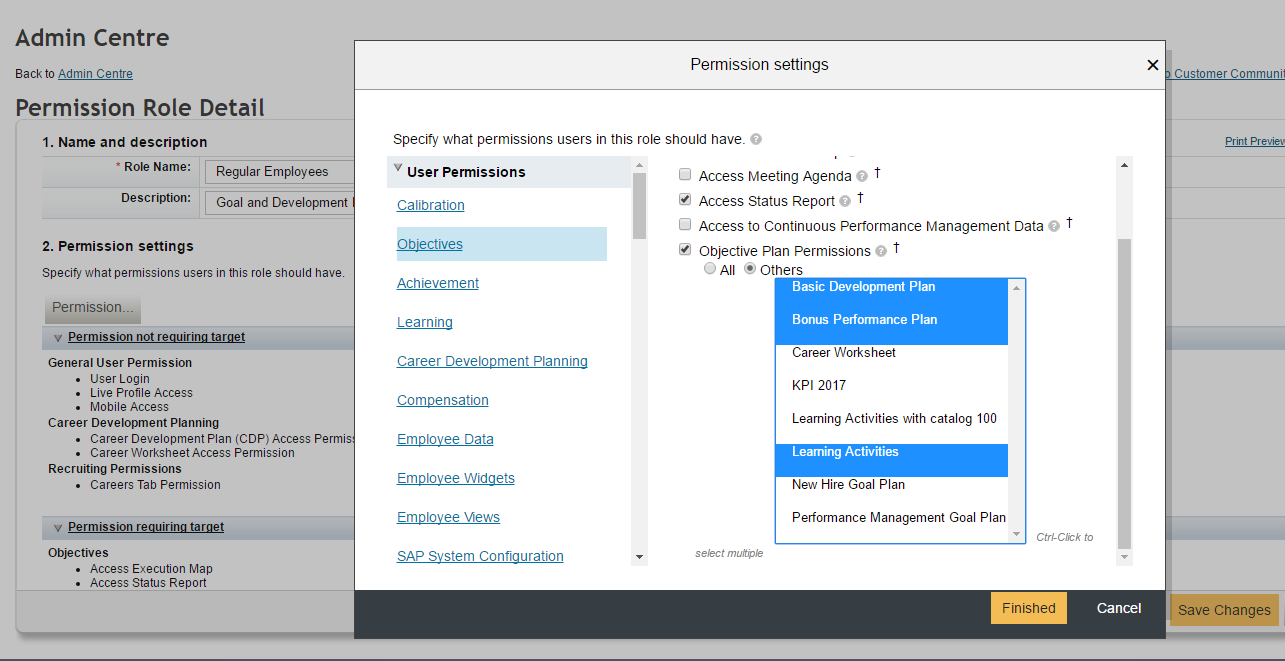Click the Finished button
This screenshot has width=1285, height=661.
1029,608
